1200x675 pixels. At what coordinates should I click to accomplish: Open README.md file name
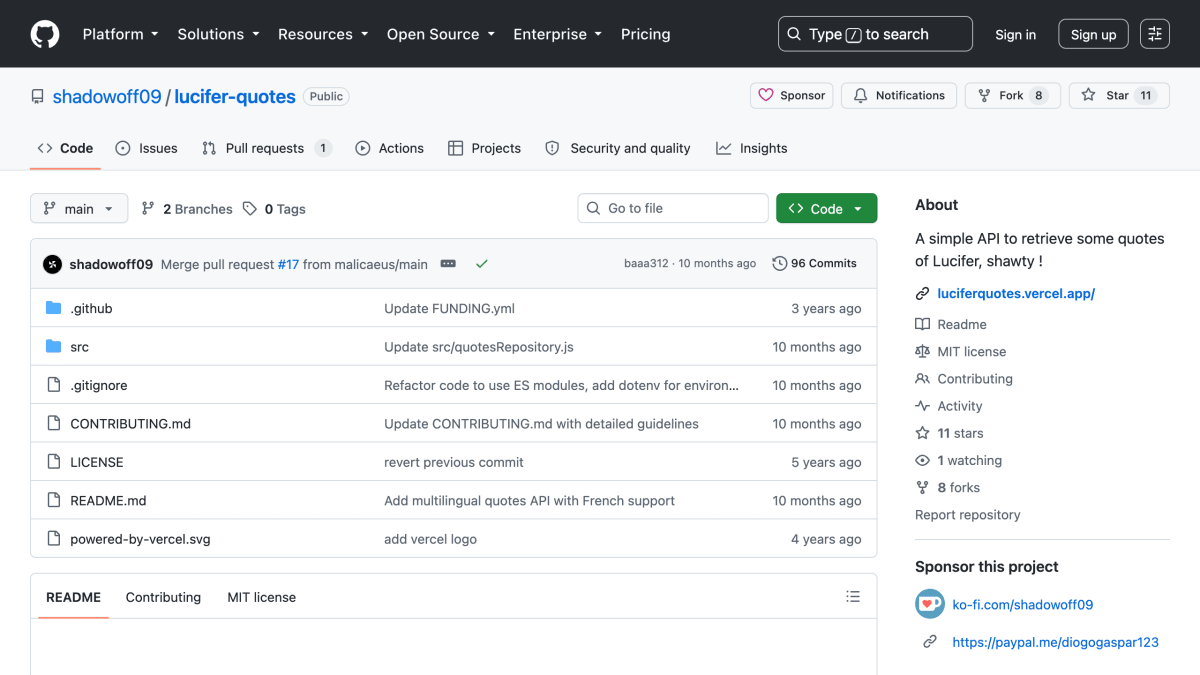click(x=108, y=501)
